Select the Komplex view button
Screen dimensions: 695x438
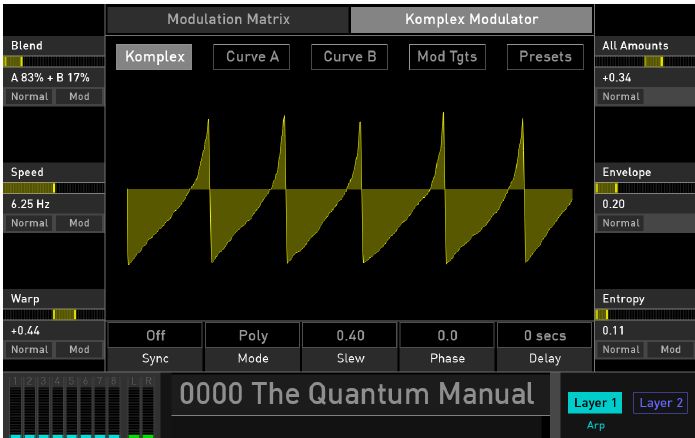click(154, 57)
